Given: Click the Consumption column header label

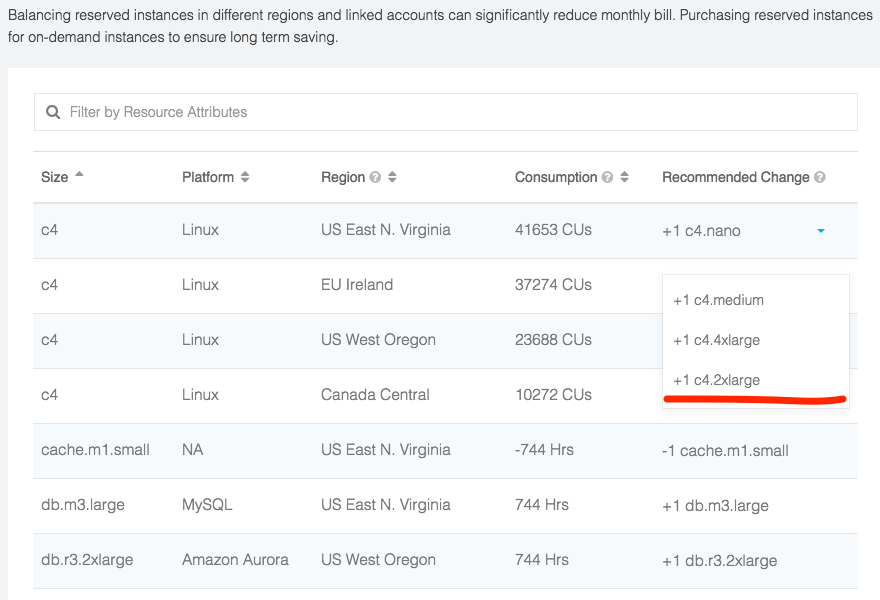Looking at the screenshot, I should (556, 177).
